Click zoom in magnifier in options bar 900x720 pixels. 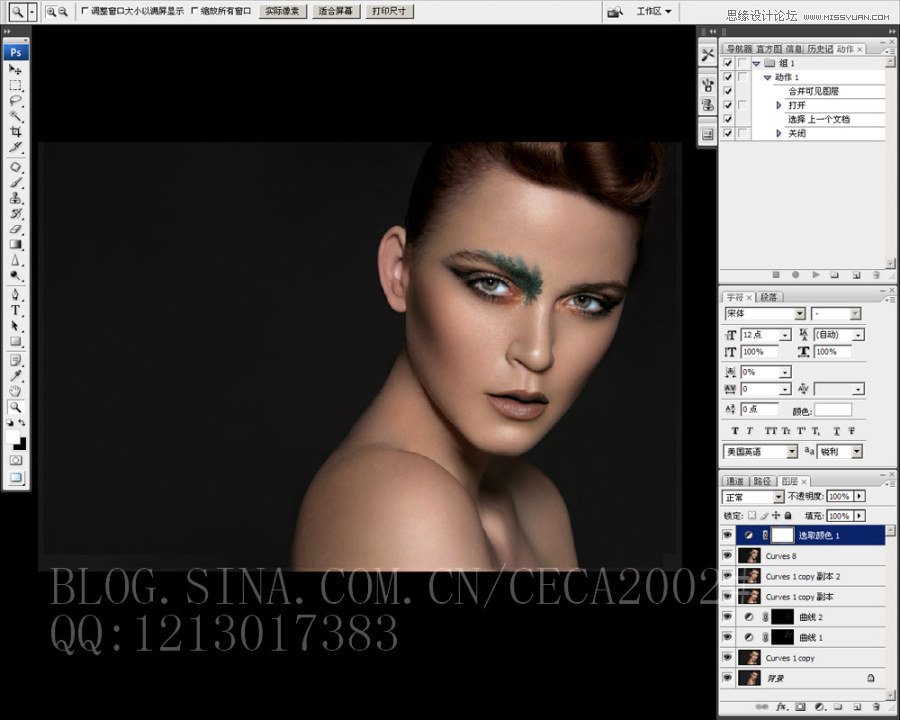(51, 11)
